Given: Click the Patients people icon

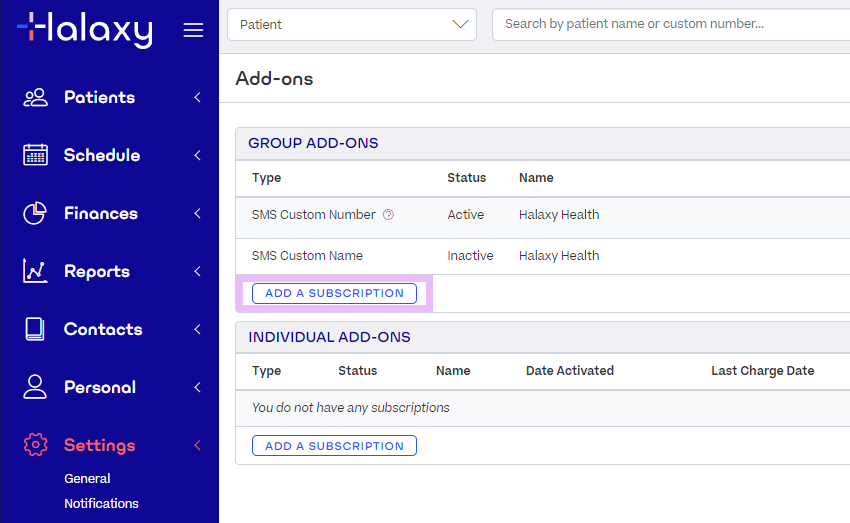Looking at the screenshot, I should coord(35,97).
